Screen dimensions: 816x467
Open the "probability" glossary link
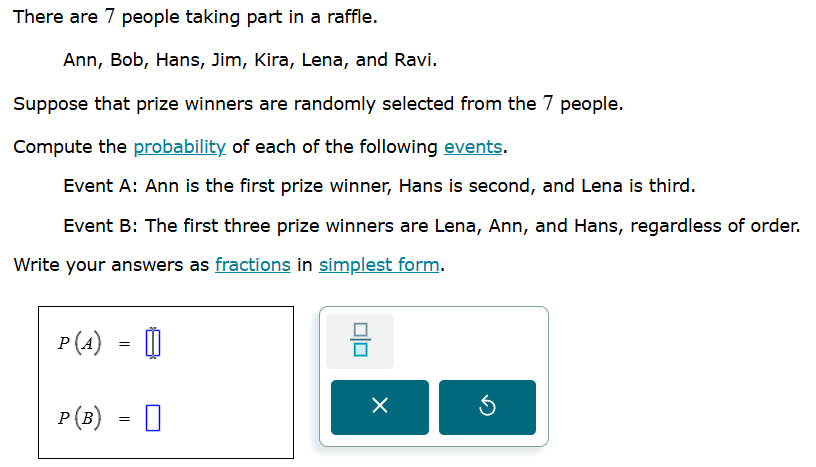pos(180,147)
